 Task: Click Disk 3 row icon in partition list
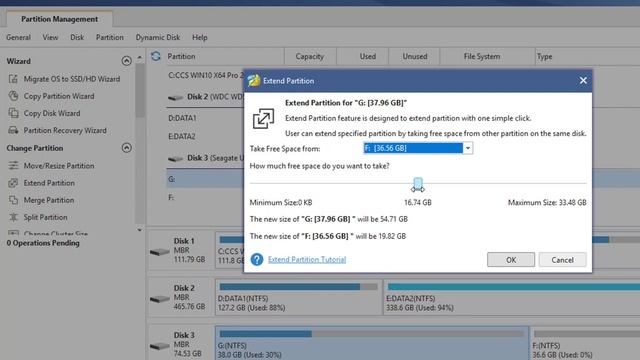176,158
